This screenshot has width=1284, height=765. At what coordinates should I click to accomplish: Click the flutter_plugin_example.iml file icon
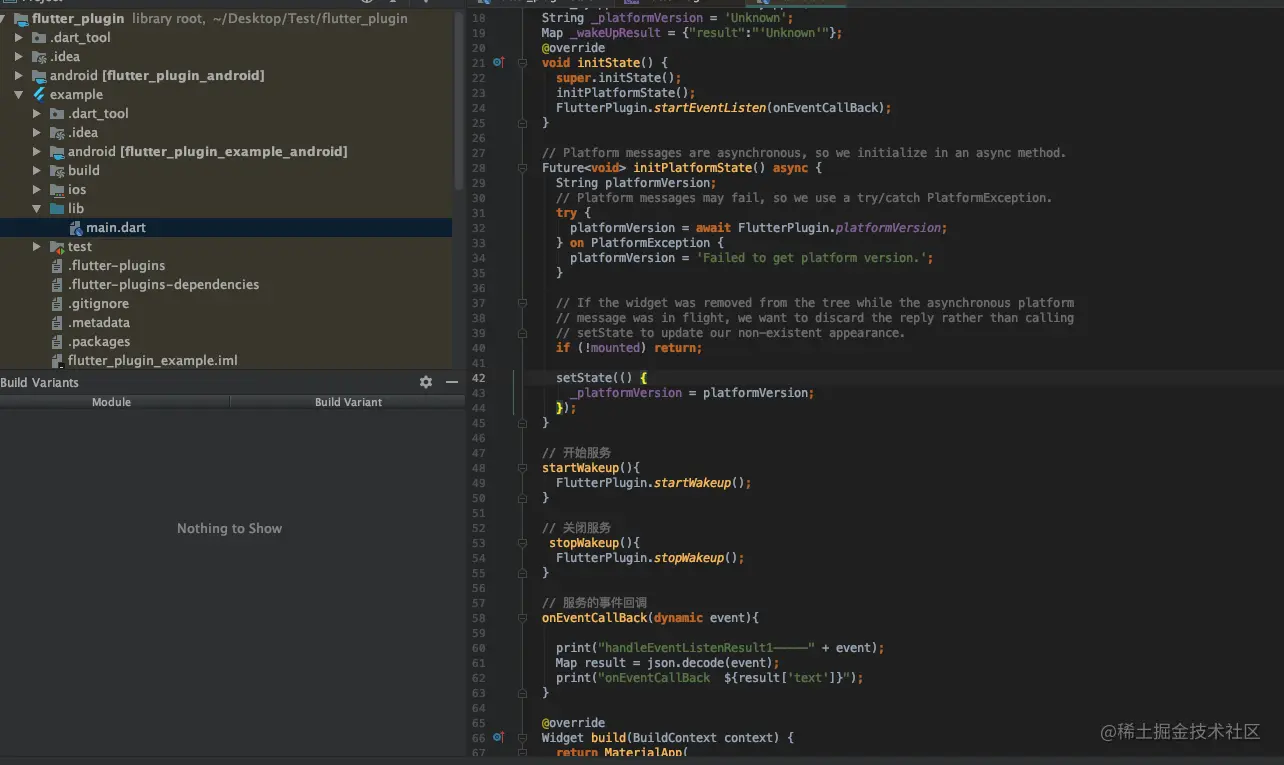pyautogui.click(x=58, y=360)
